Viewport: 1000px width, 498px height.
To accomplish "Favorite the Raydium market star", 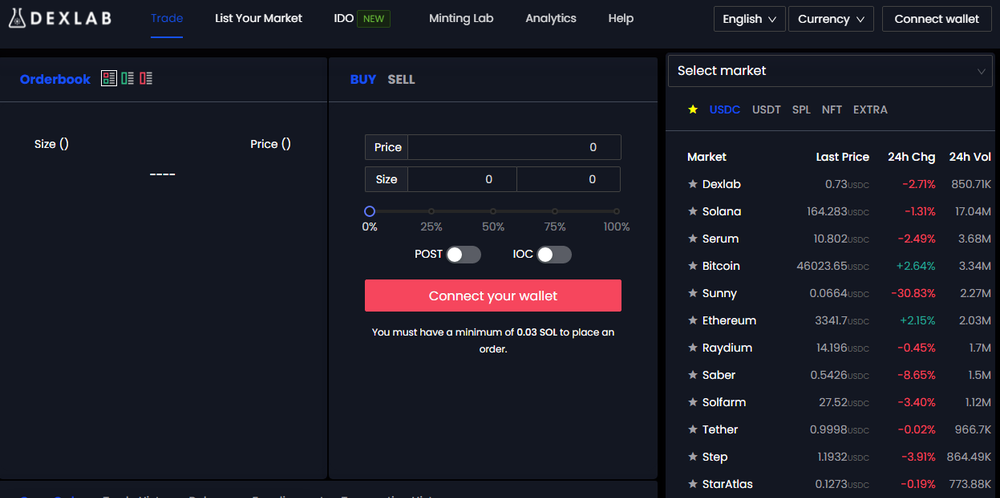I will click(693, 348).
